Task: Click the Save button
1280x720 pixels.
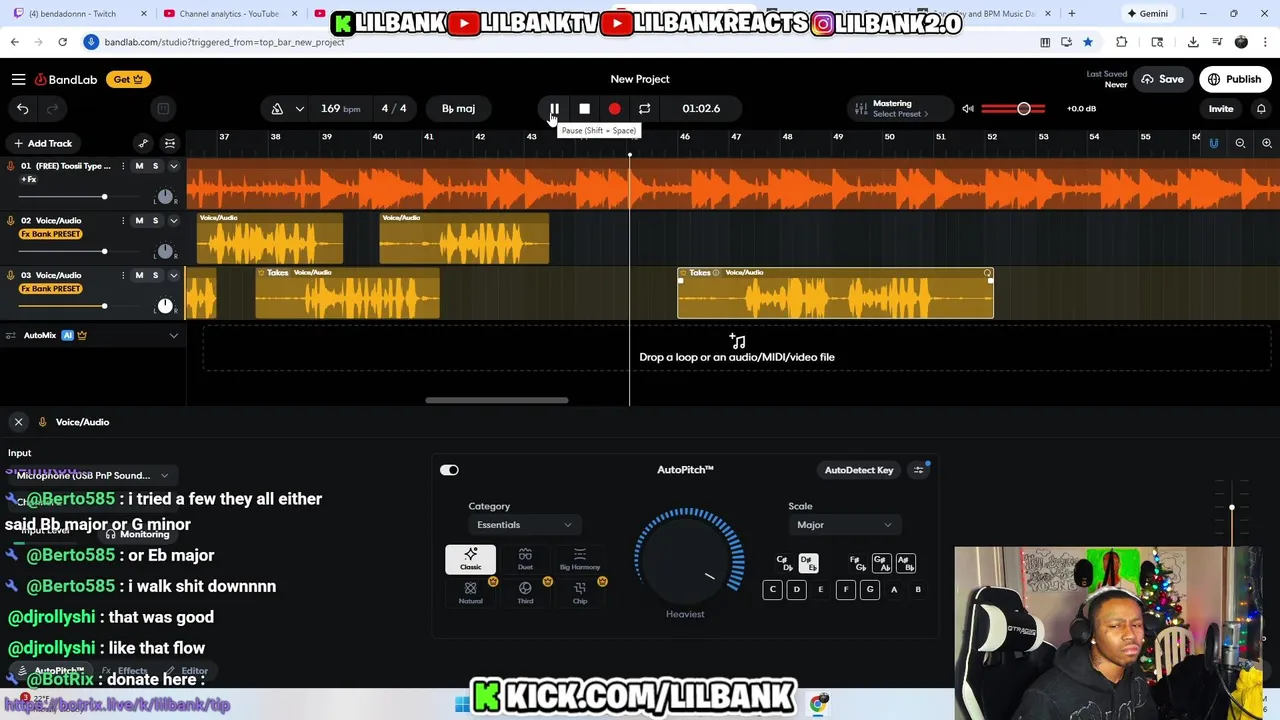Action: (x=1163, y=79)
